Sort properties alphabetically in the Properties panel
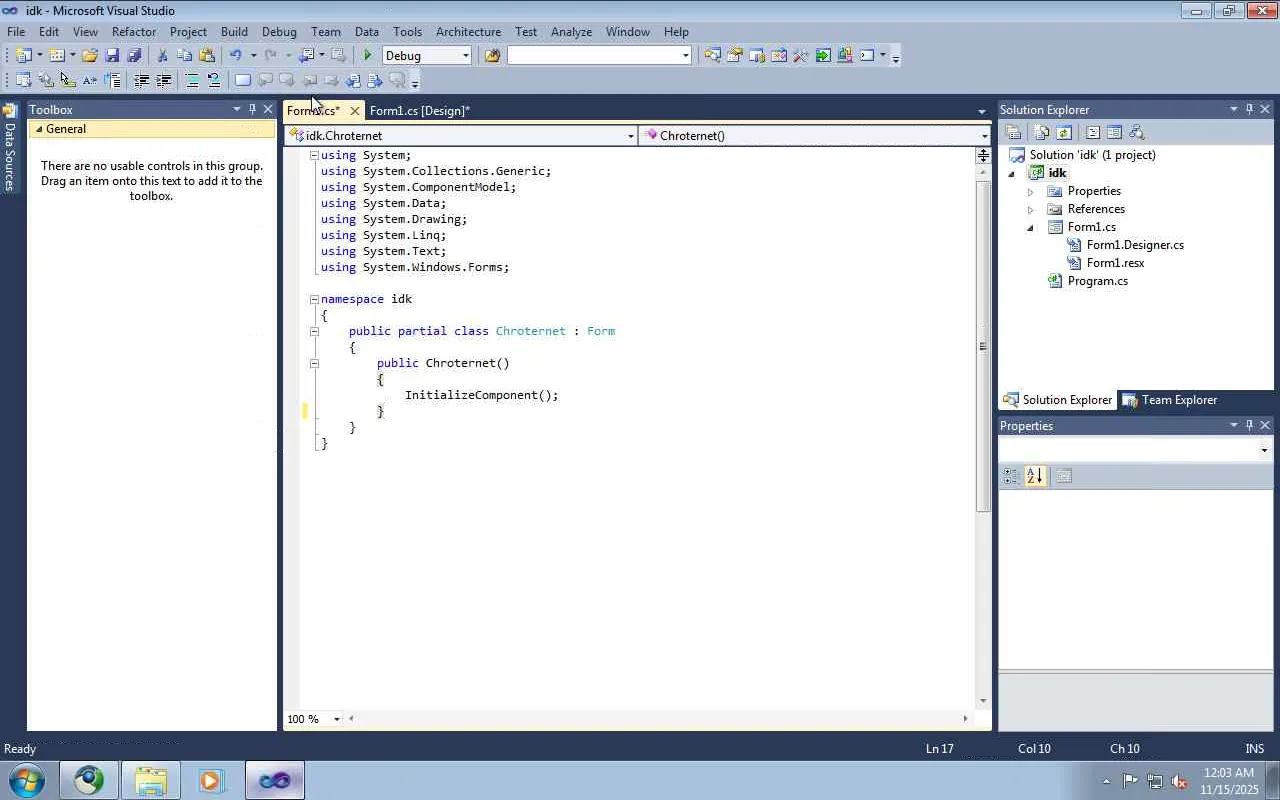This screenshot has height=800, width=1280. (x=1035, y=476)
